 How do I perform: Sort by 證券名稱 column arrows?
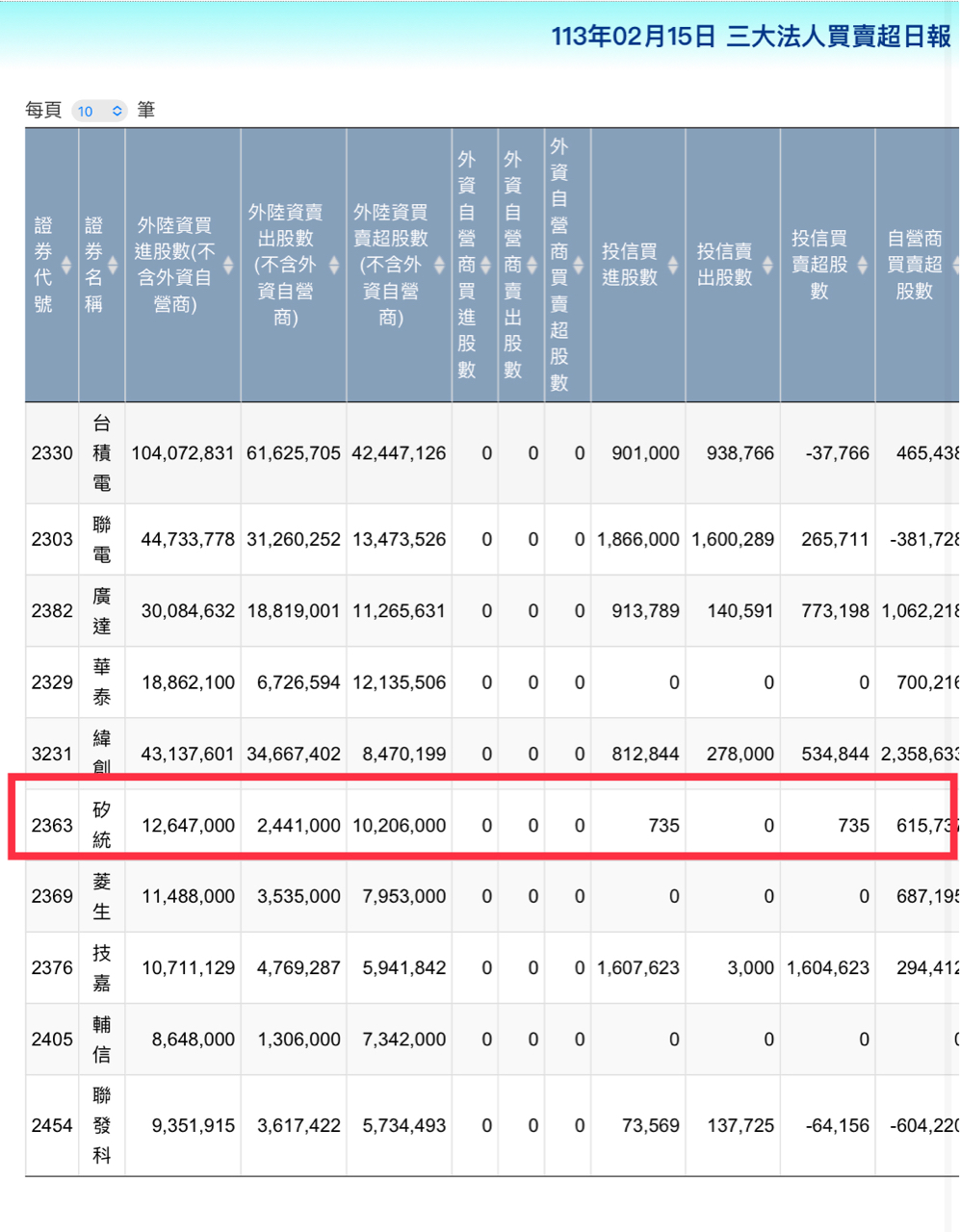coord(113,265)
